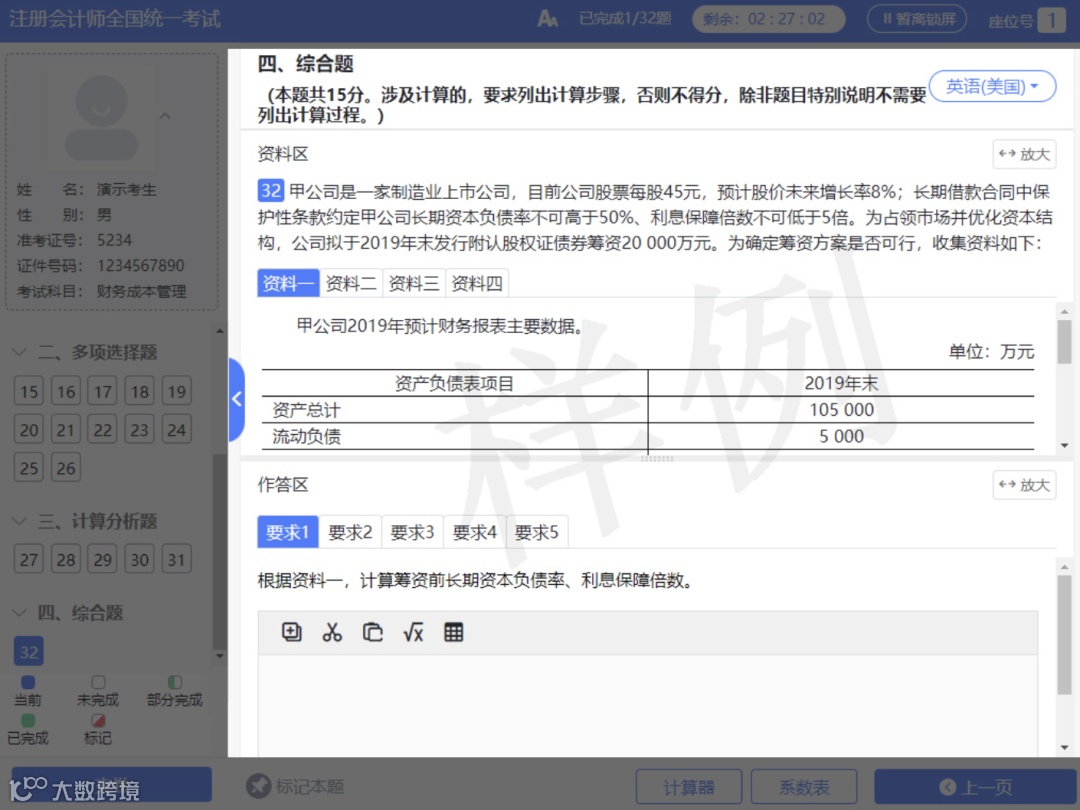Viewport: 1080px width, 810px height.
Task: Select current question 32 in sidebar
Action: point(29,651)
